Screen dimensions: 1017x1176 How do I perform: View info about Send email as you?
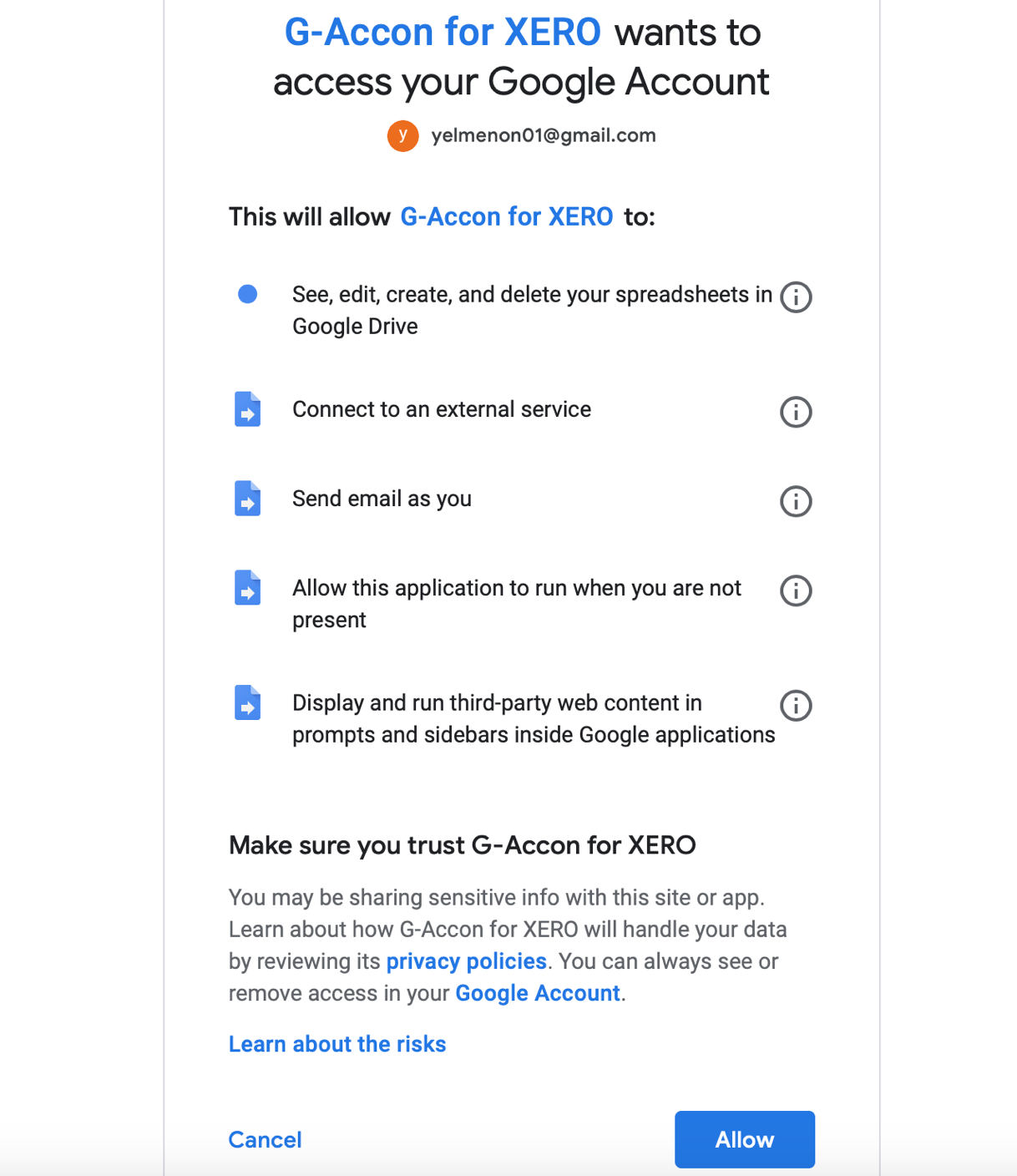[x=796, y=501]
